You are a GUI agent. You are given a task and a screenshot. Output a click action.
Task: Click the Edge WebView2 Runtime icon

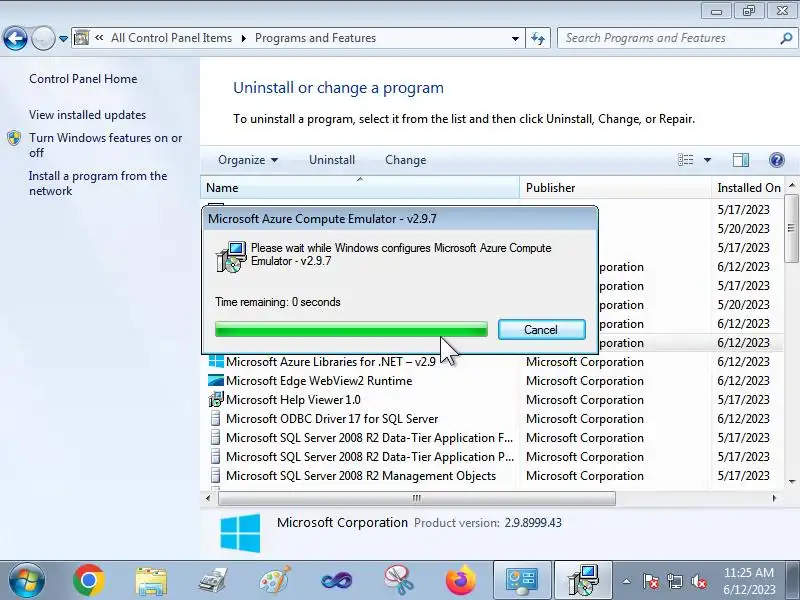[216, 381]
